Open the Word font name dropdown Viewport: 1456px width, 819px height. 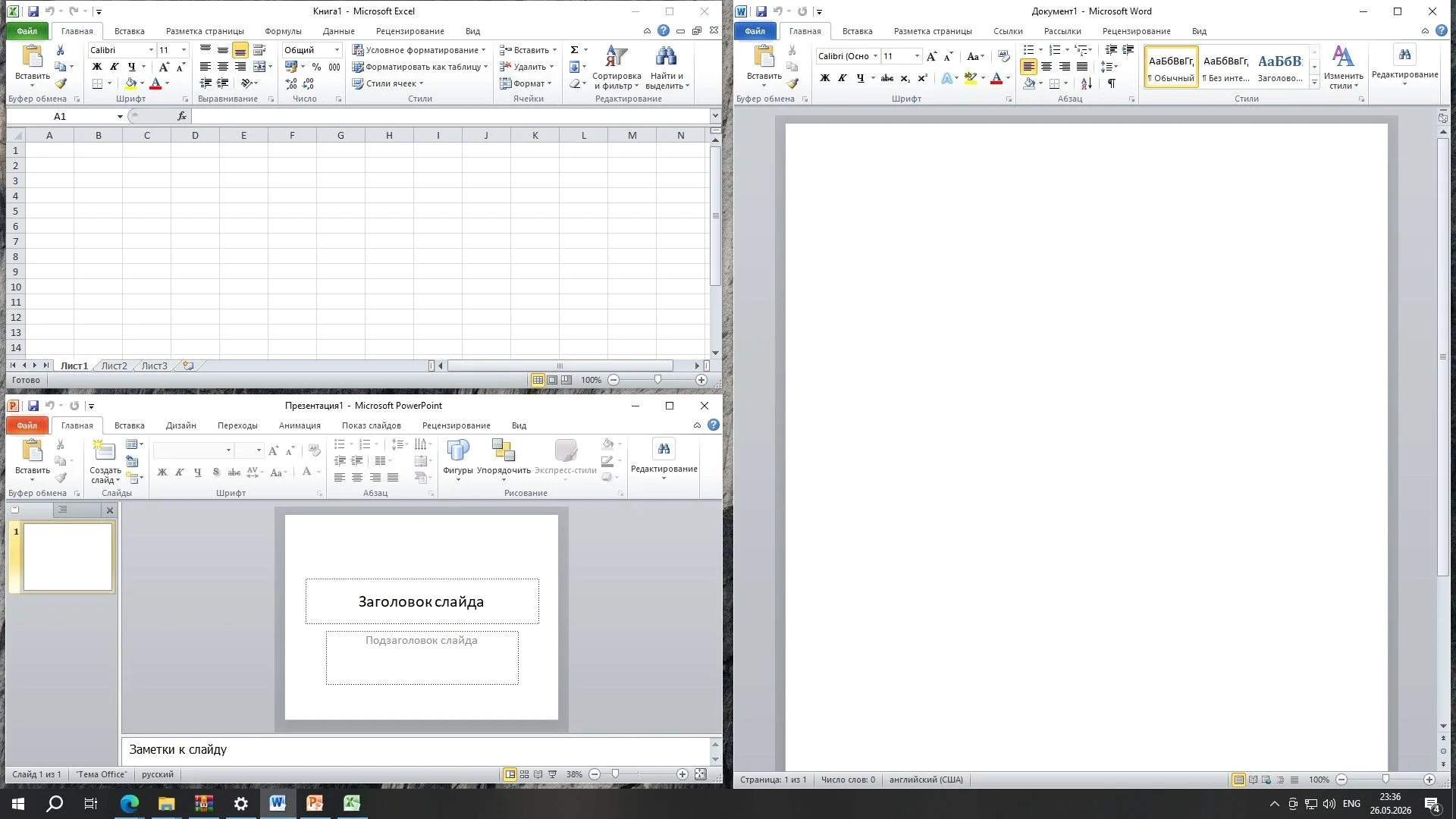pos(875,56)
